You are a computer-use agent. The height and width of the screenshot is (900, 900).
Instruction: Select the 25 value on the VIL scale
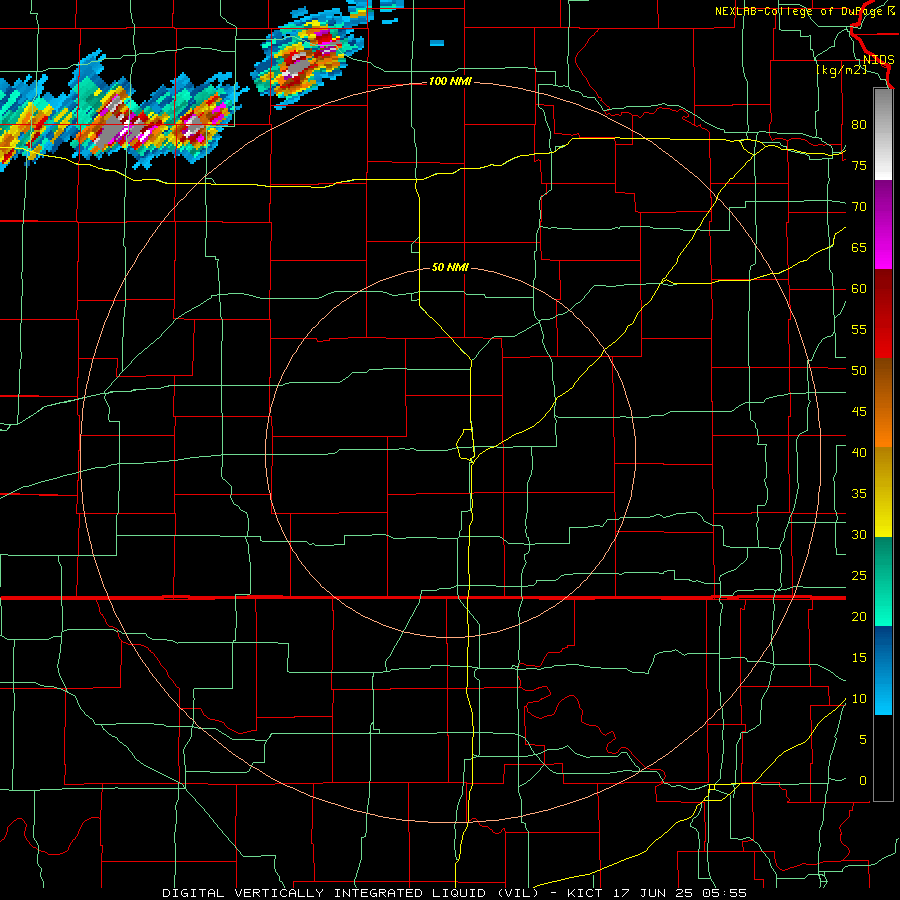[x=859, y=575]
